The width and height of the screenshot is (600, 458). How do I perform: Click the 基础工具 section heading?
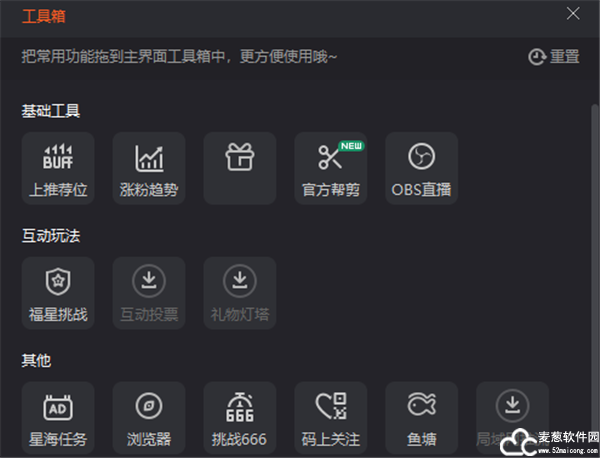[51, 111]
